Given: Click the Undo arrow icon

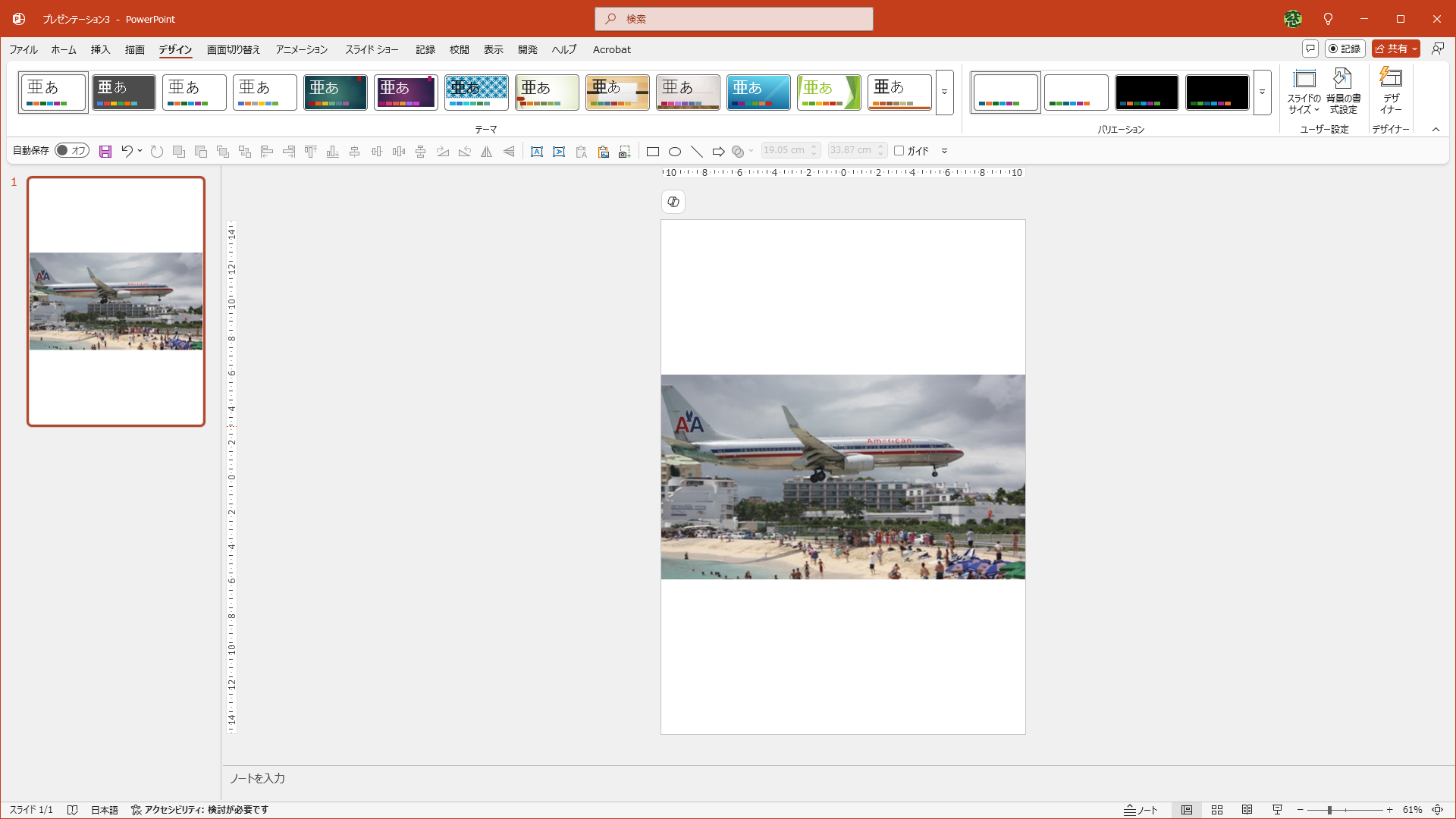Looking at the screenshot, I should [x=127, y=151].
